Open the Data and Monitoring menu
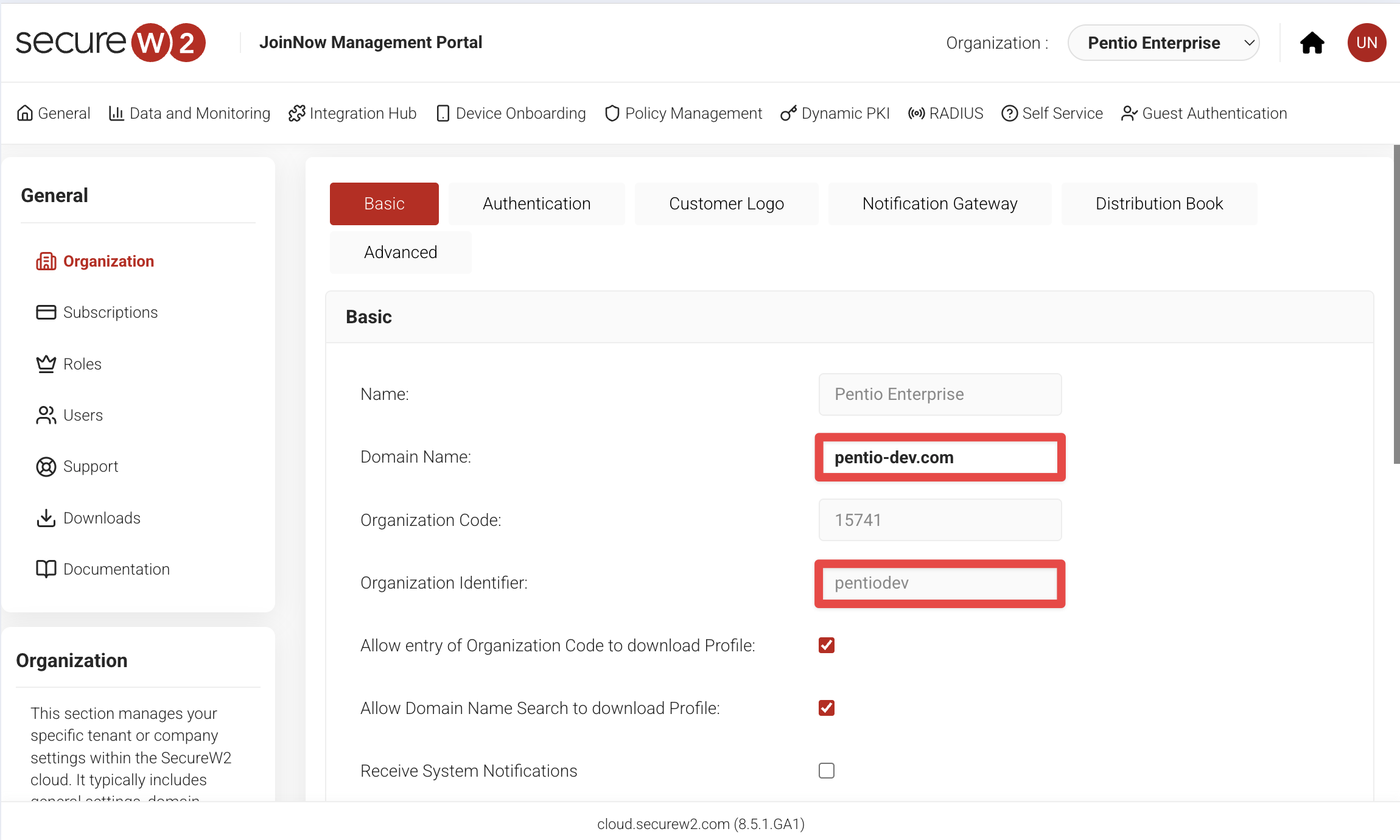Image resolution: width=1400 pixels, height=840 pixels. tap(189, 113)
